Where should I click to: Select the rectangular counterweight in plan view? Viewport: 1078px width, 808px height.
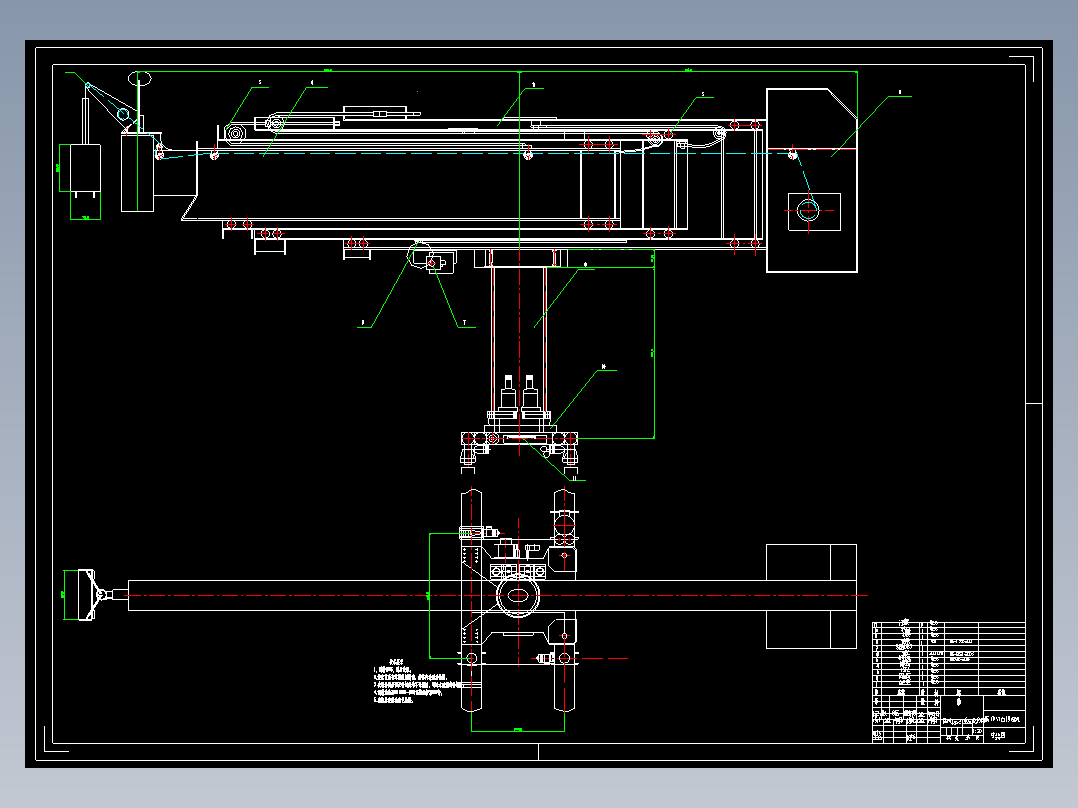(811, 596)
